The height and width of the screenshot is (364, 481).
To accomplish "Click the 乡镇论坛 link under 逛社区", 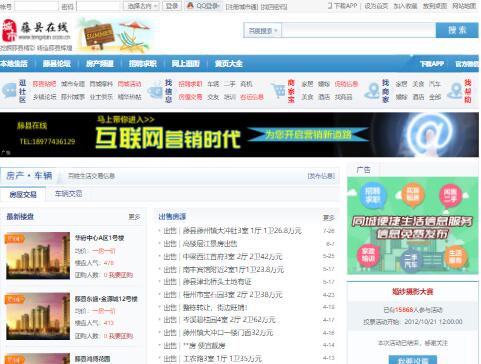I will [45, 97].
